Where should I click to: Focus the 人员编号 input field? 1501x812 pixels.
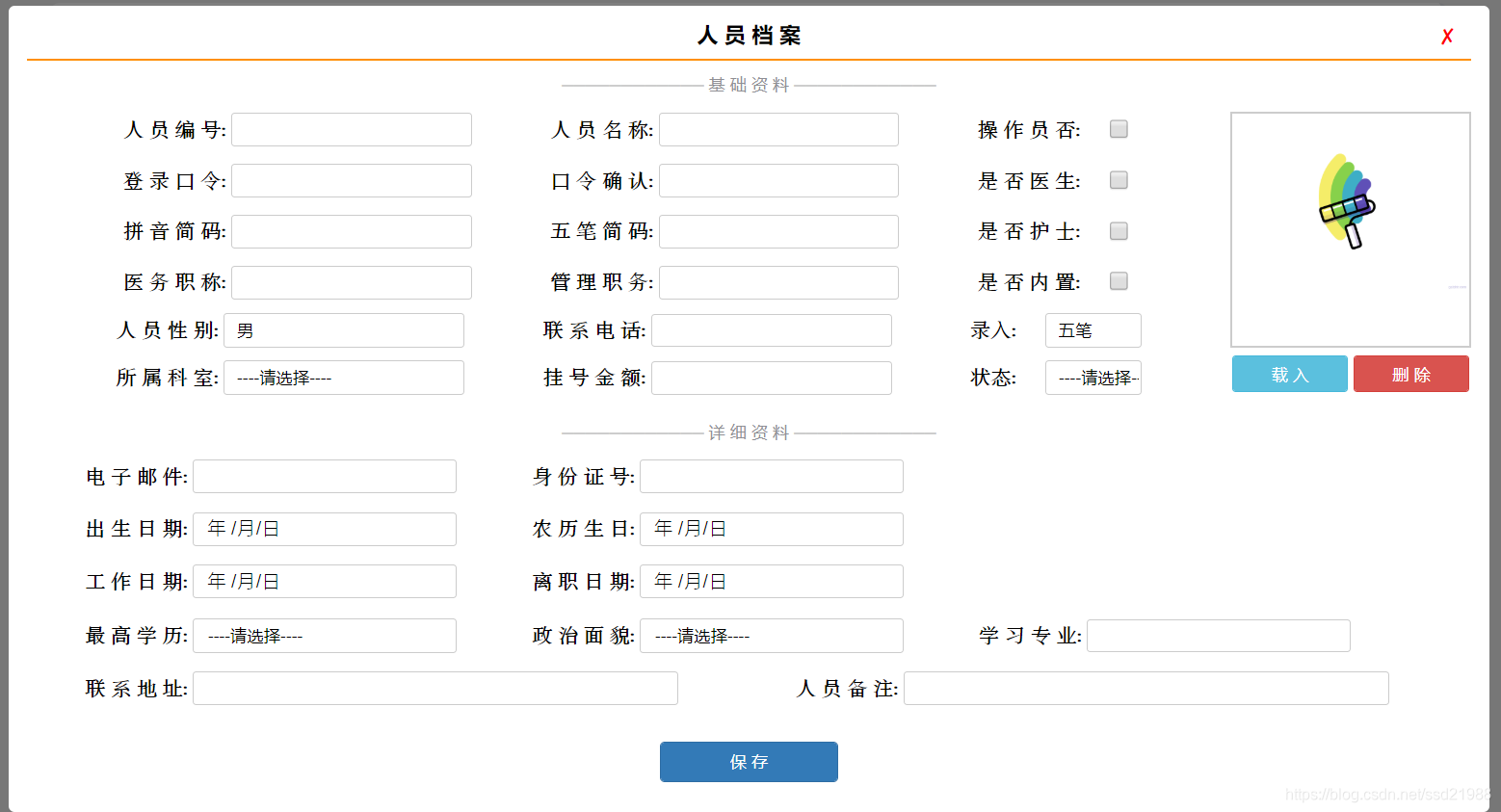(352, 129)
